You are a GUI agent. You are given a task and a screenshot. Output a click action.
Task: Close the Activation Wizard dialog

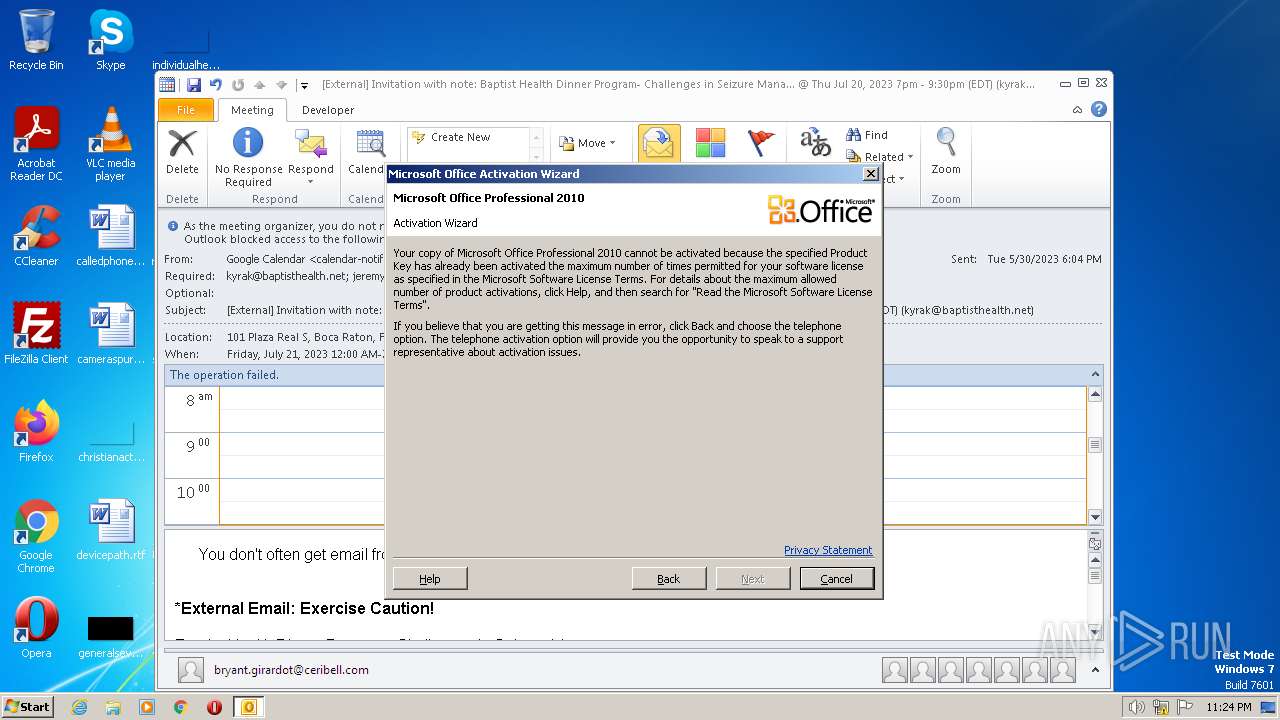click(871, 174)
